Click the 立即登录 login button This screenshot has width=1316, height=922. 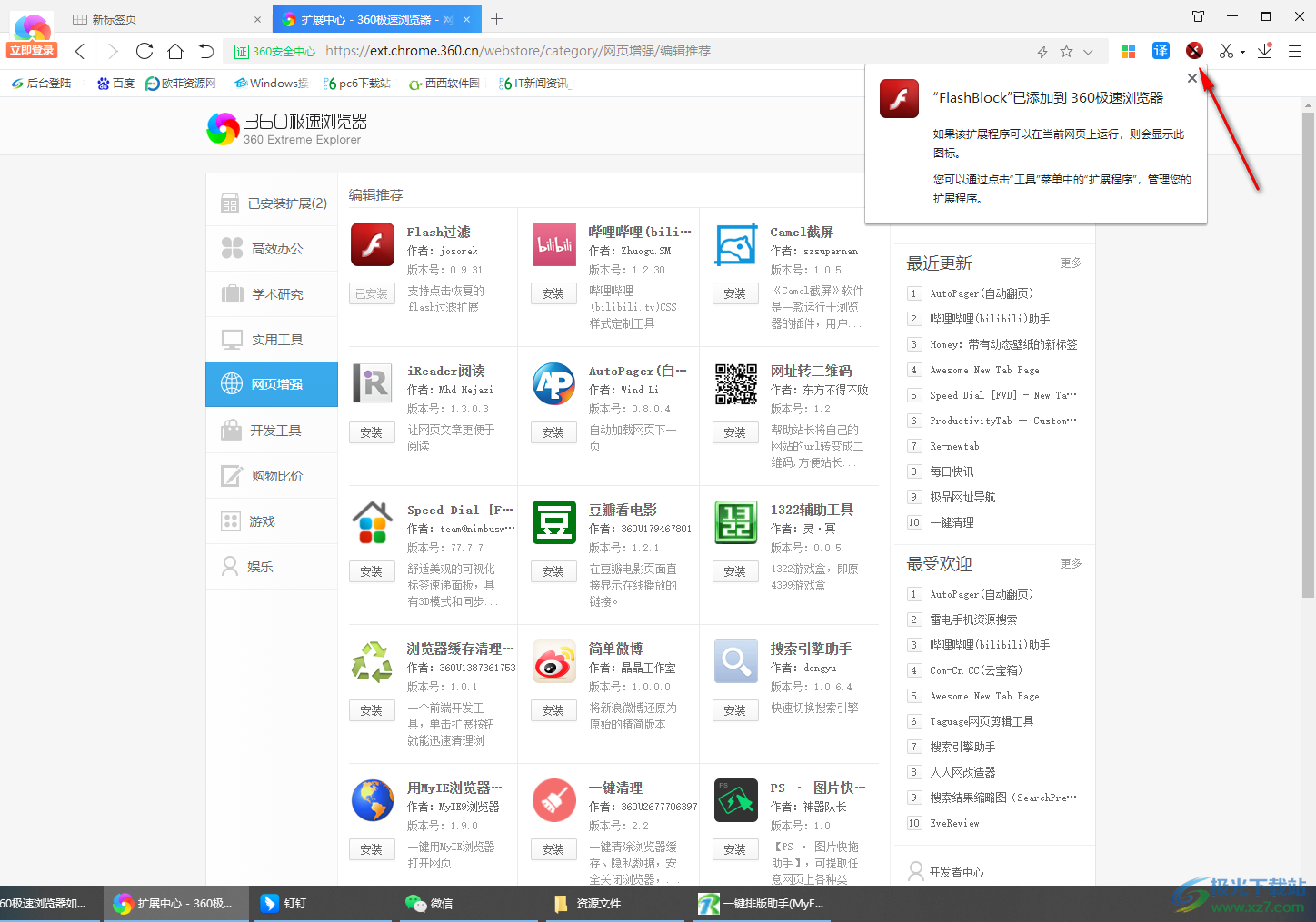pos(32,51)
